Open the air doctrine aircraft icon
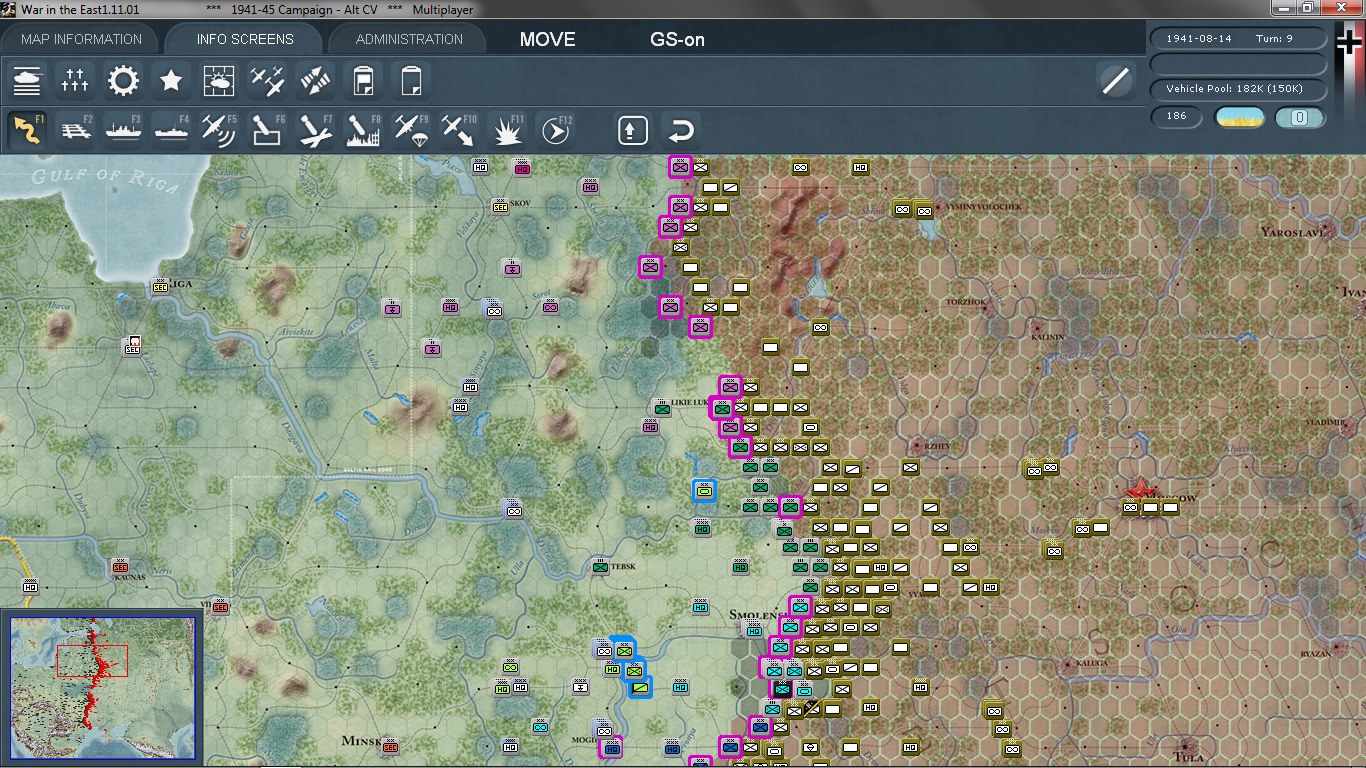The height and width of the screenshot is (768, 1366). click(267, 80)
